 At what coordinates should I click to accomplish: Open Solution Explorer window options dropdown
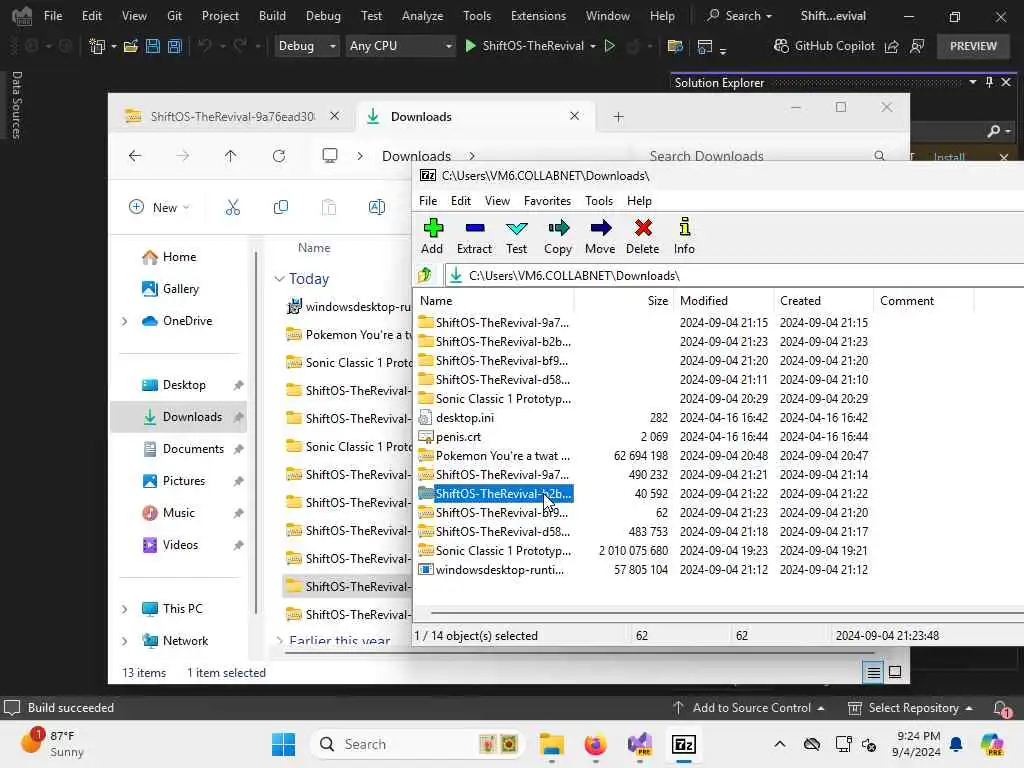click(x=973, y=82)
